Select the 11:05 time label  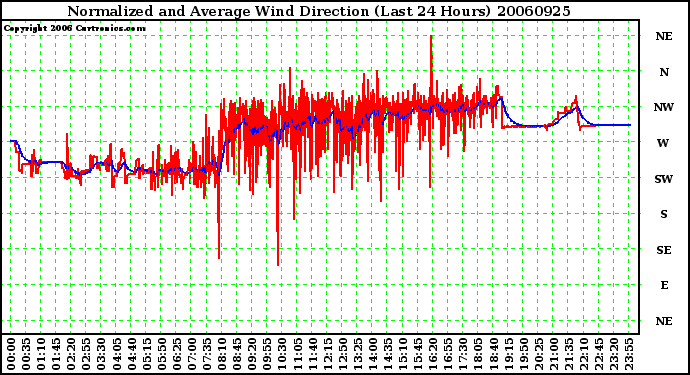tap(297, 354)
